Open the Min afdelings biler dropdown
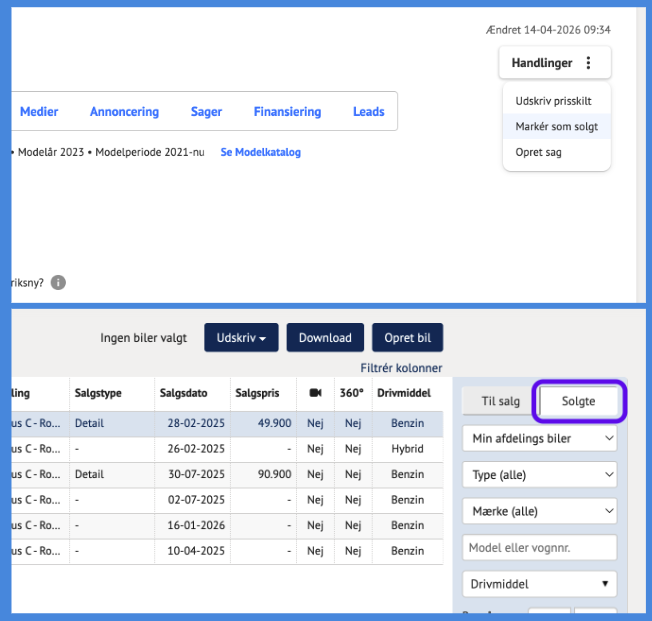 (539, 438)
